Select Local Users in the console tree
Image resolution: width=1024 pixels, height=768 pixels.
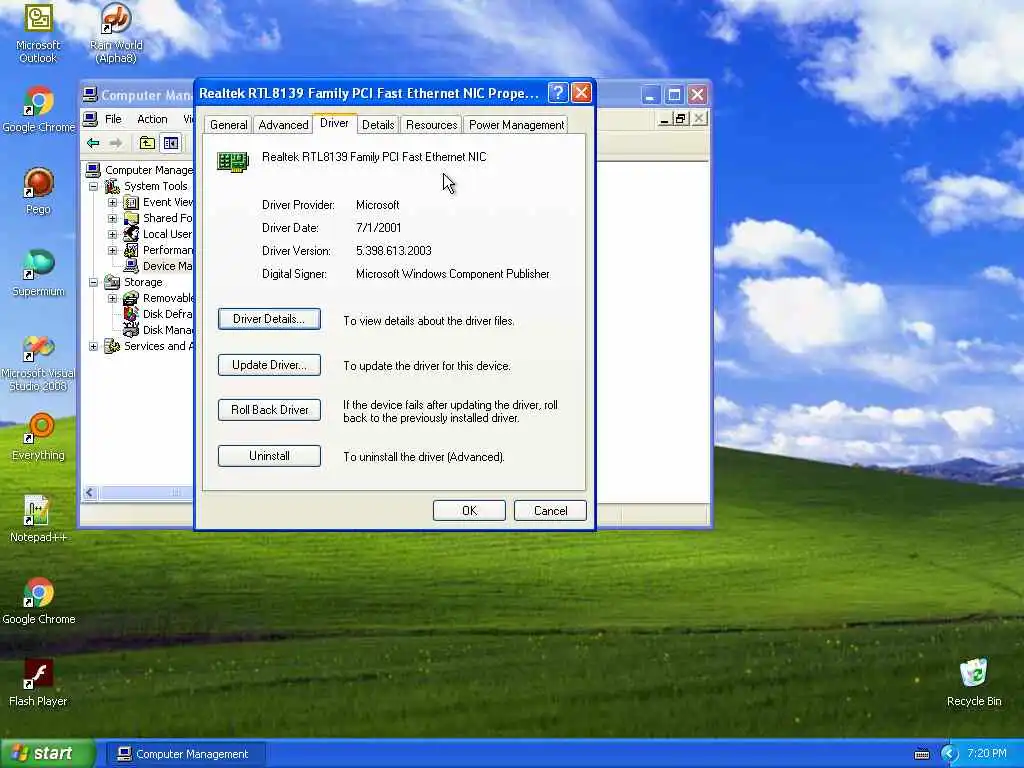[x=168, y=234]
